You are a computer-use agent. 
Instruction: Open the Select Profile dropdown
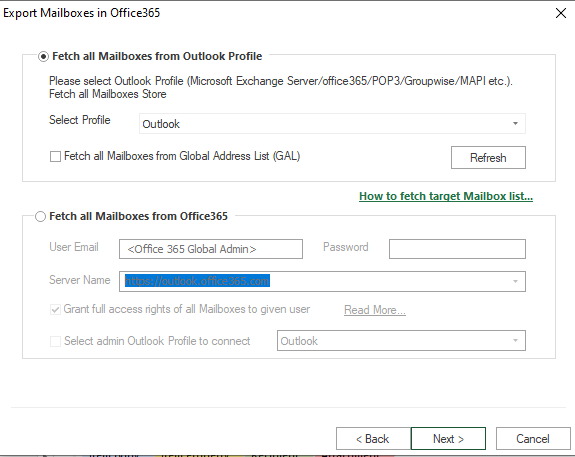click(x=332, y=124)
